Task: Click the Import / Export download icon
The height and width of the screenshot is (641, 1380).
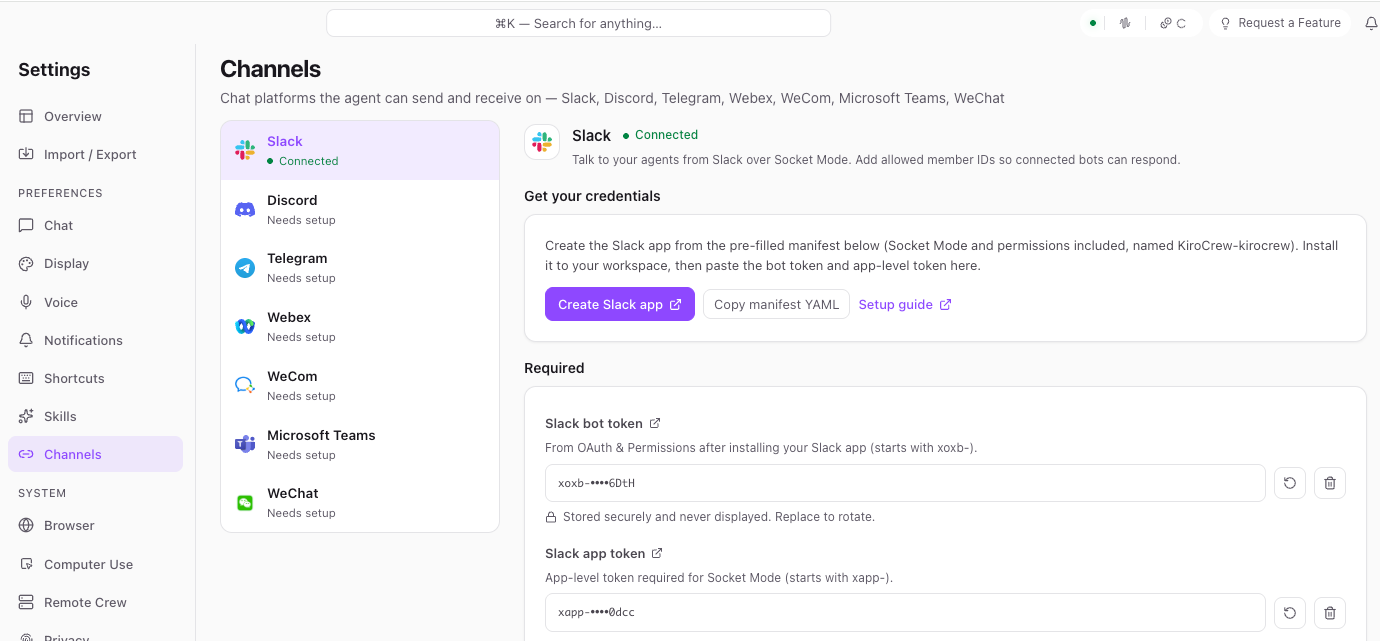Action: pos(26,154)
